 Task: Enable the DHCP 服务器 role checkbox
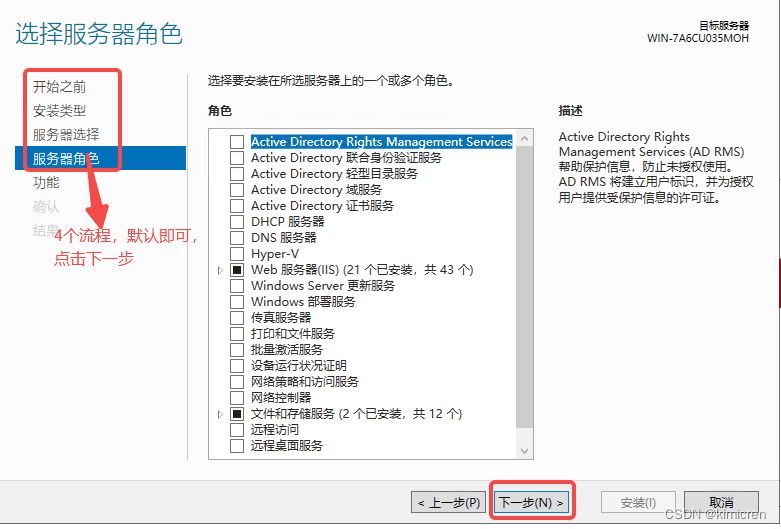click(237, 222)
